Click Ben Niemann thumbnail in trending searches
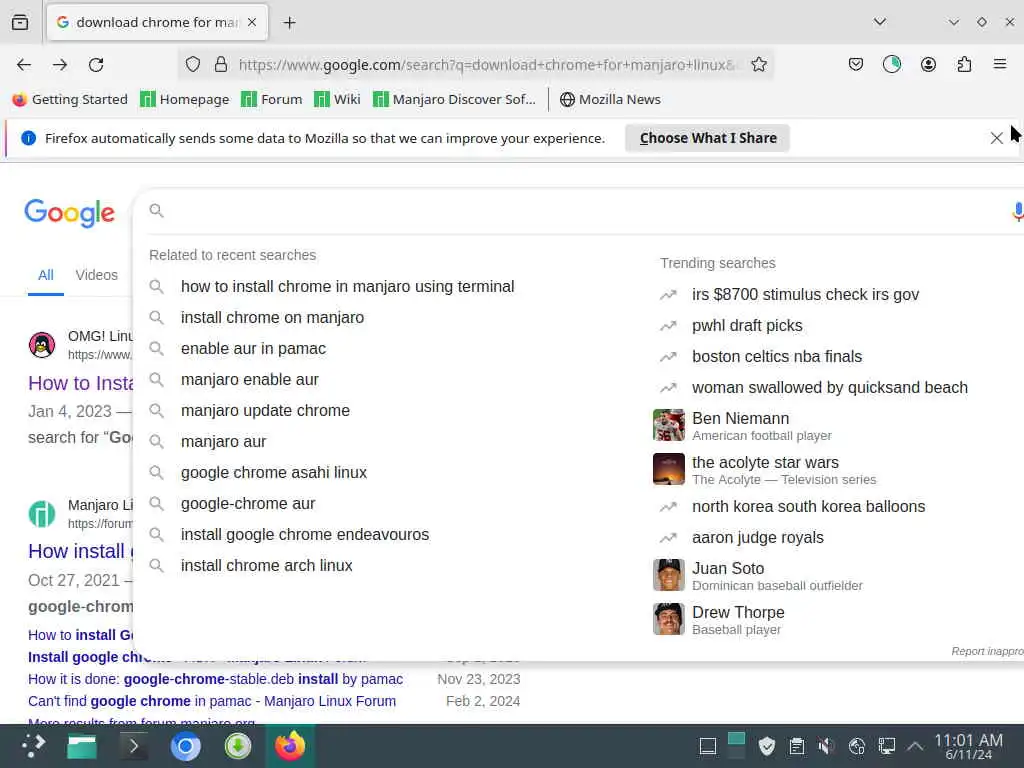1024x768 pixels. [669, 425]
